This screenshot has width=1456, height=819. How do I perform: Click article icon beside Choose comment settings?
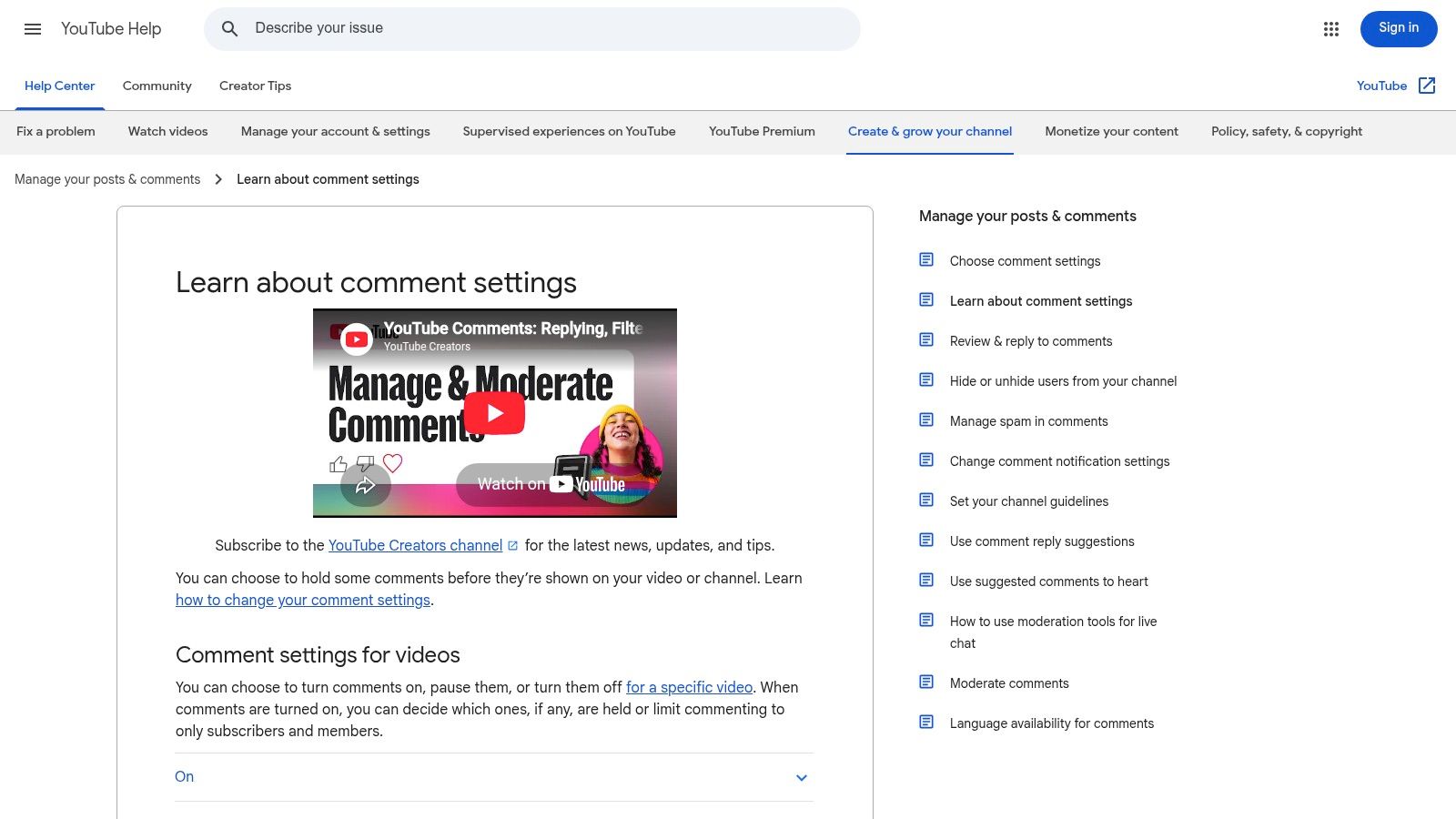click(926, 260)
